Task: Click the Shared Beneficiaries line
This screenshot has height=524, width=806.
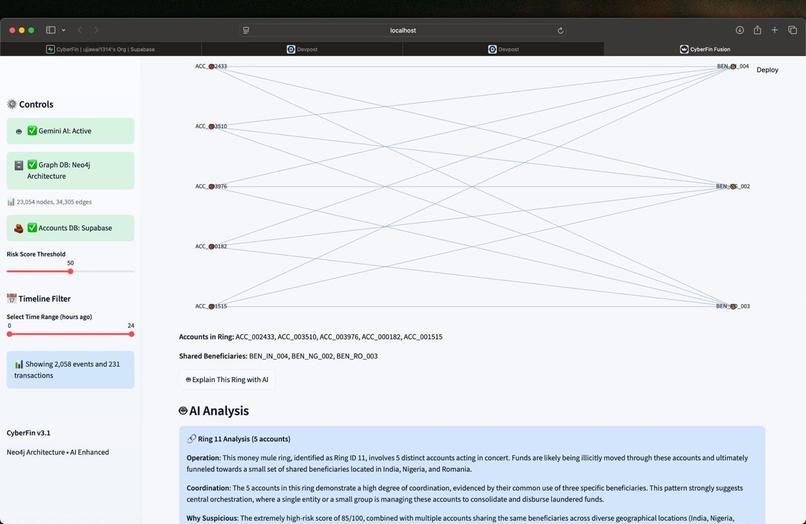Action: (x=278, y=356)
